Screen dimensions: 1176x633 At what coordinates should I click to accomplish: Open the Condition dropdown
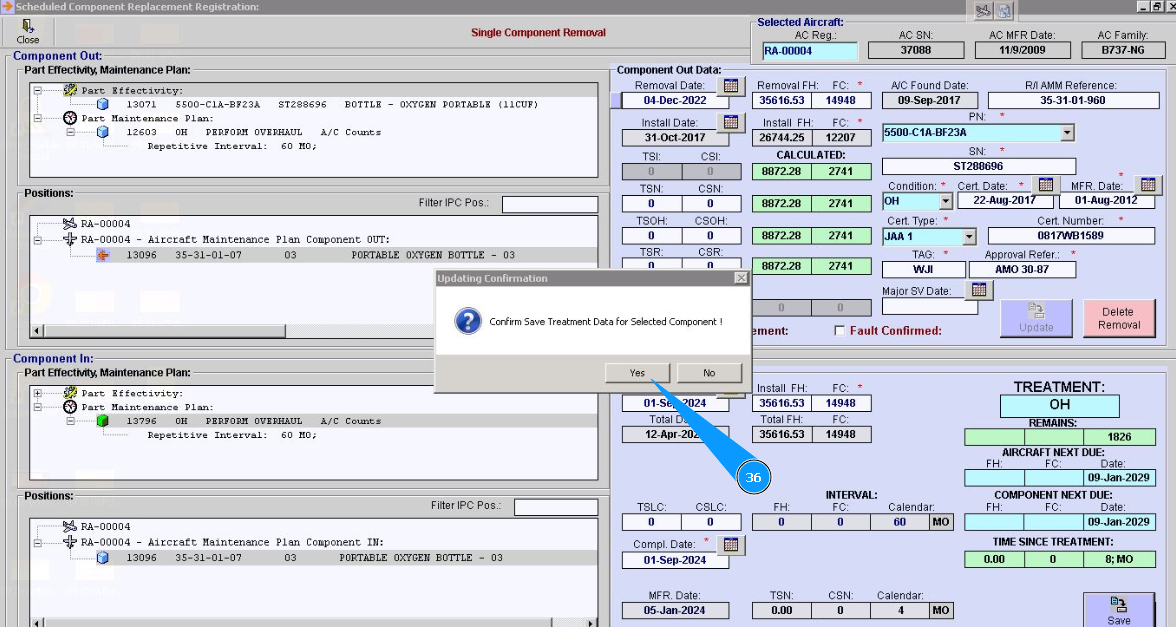point(945,201)
